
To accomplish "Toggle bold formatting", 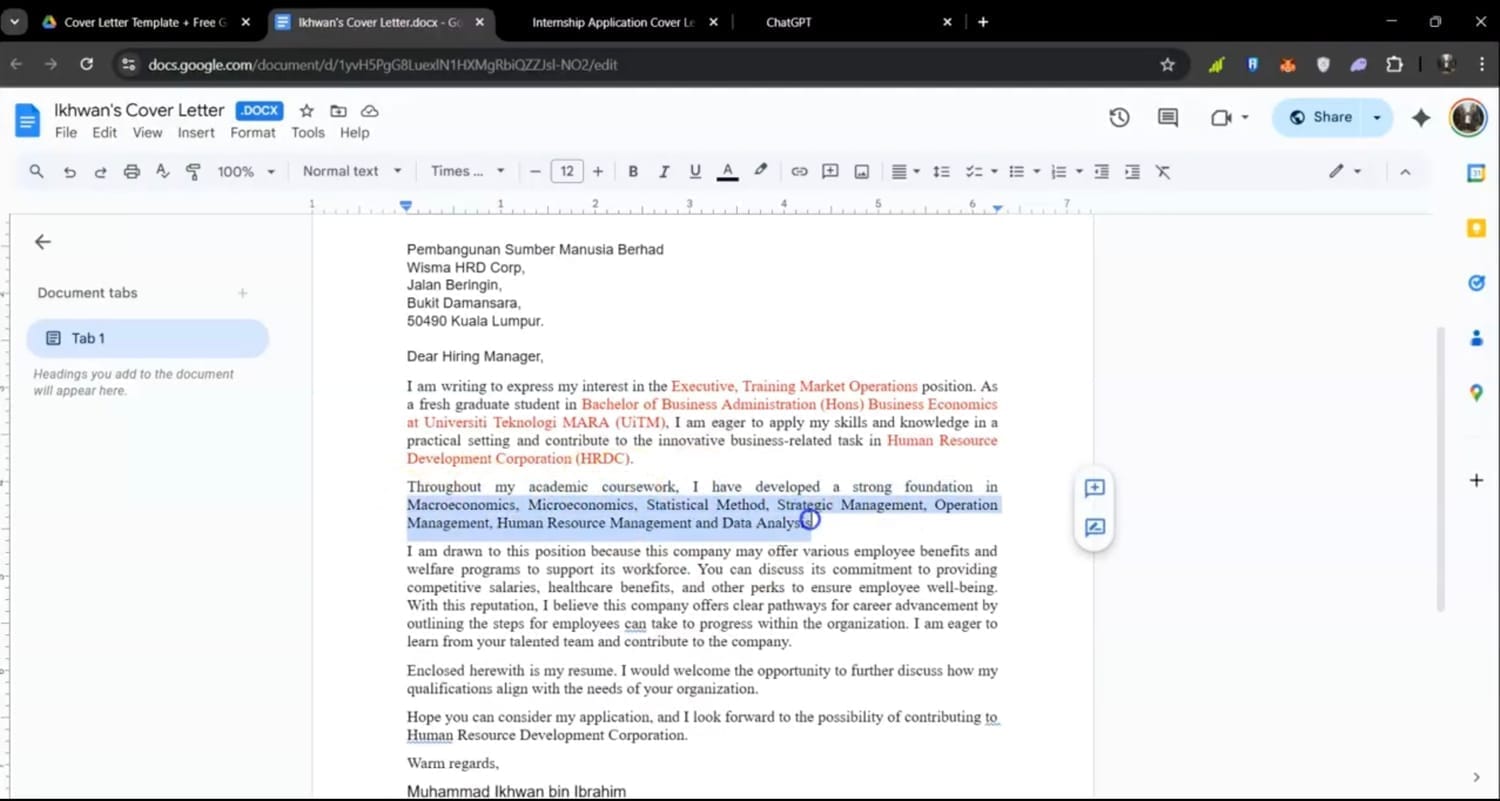I will pos(633,172).
